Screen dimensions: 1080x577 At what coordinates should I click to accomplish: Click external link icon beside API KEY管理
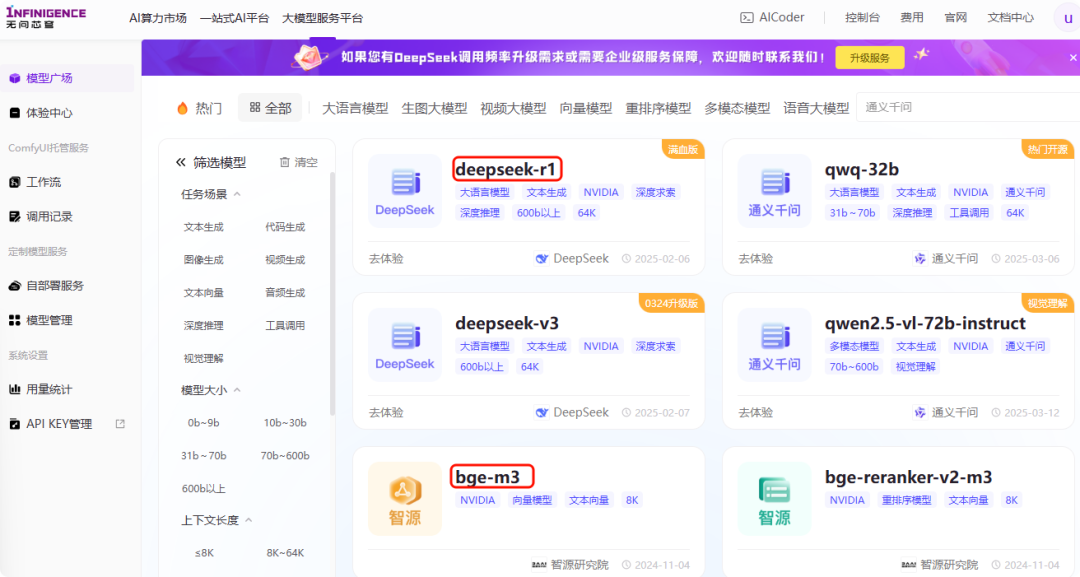121,424
